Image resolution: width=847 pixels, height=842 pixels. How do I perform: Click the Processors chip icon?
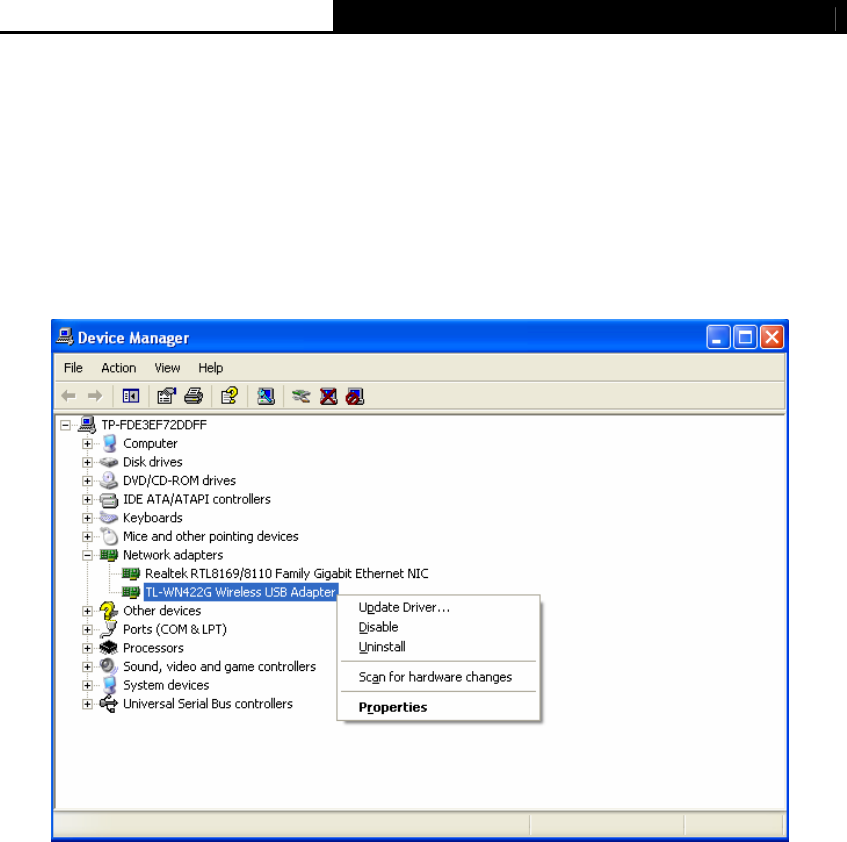pos(109,648)
